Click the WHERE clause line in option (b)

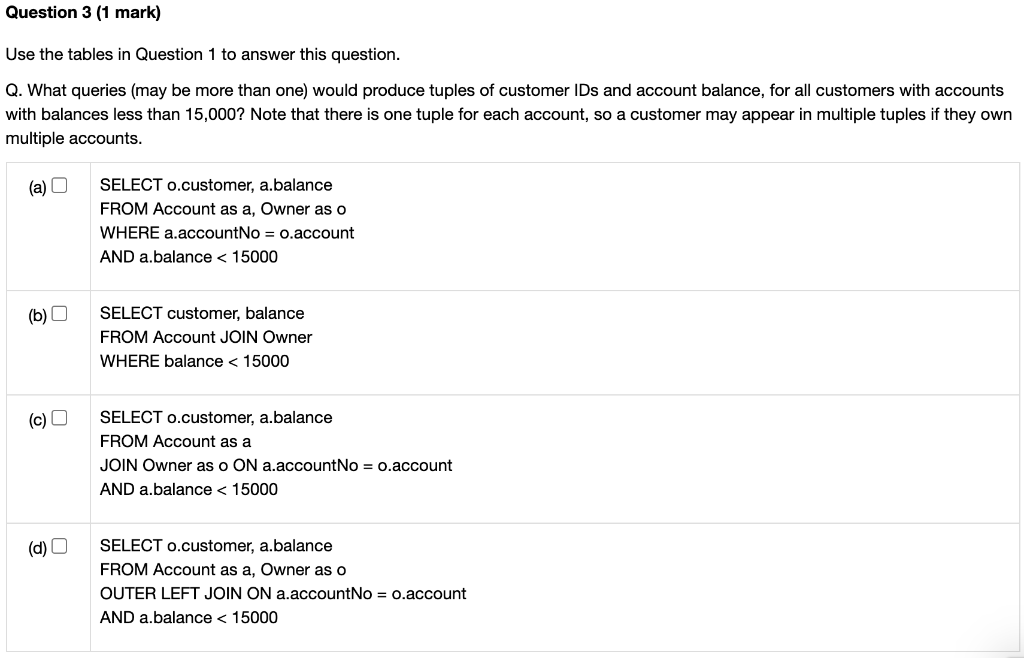point(196,361)
